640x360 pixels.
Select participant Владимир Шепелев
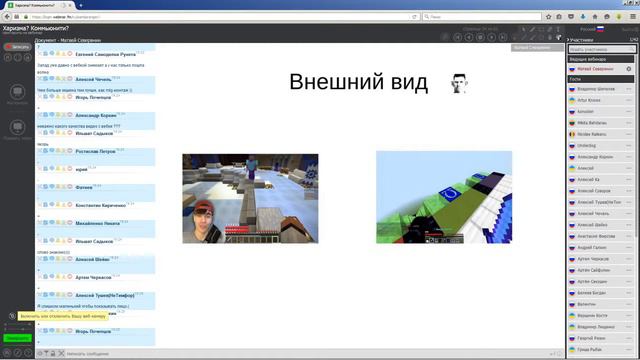[x=601, y=89]
